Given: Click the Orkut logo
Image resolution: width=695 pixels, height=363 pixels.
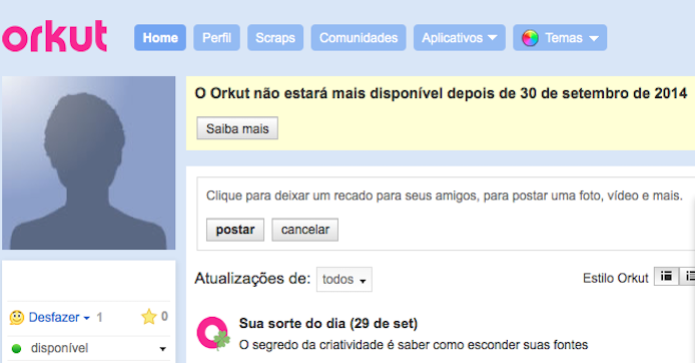Looking at the screenshot, I should 55,36.
